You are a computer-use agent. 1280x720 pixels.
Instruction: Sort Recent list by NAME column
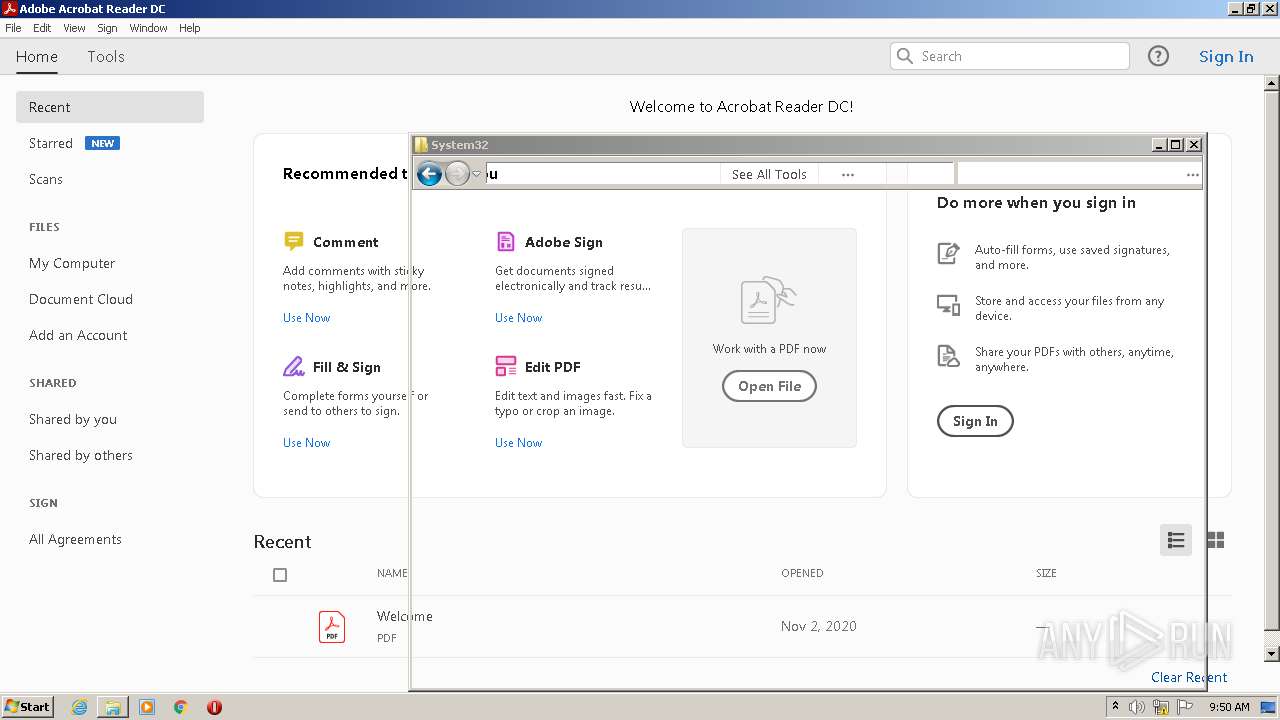(392, 573)
